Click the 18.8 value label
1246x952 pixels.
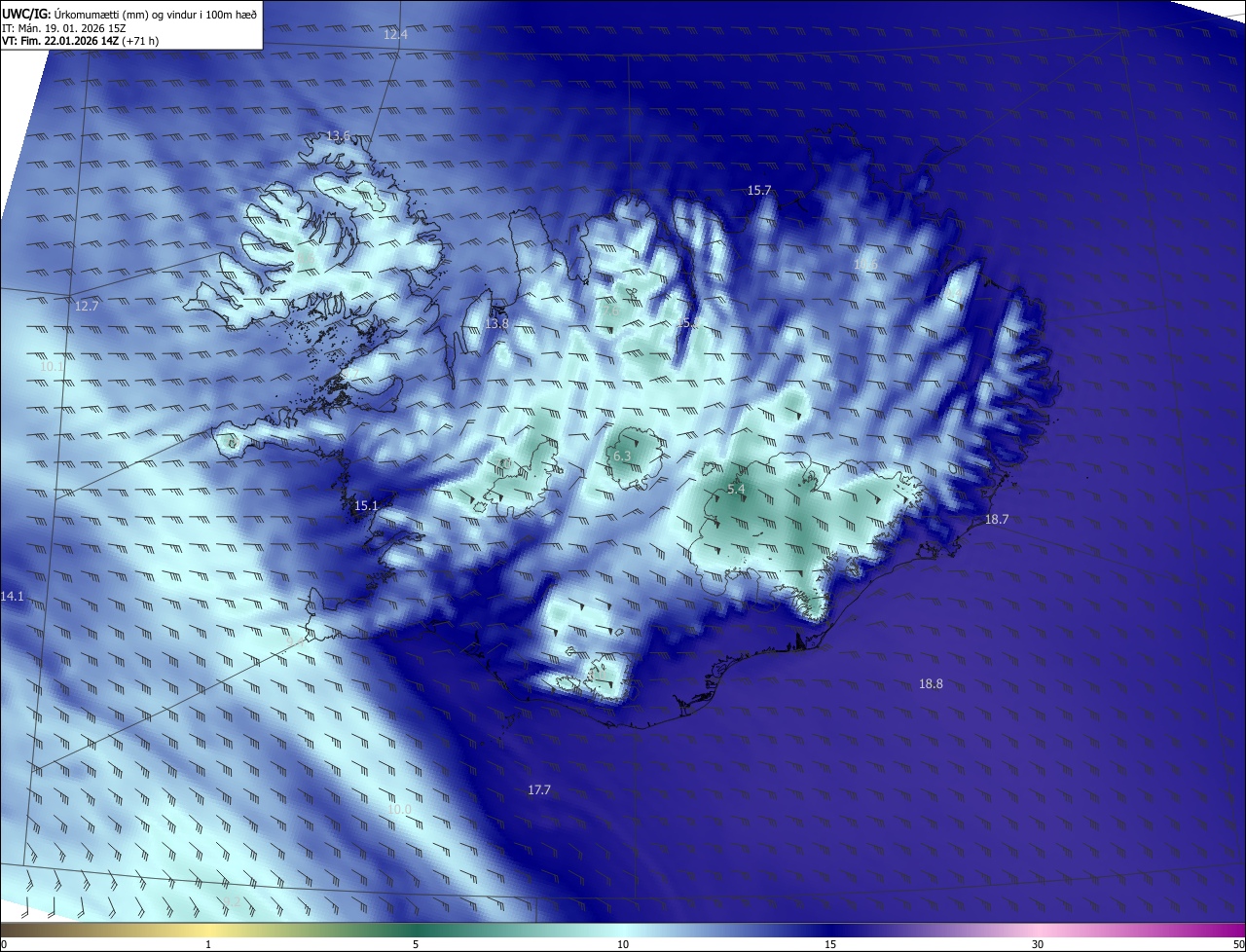(x=932, y=683)
